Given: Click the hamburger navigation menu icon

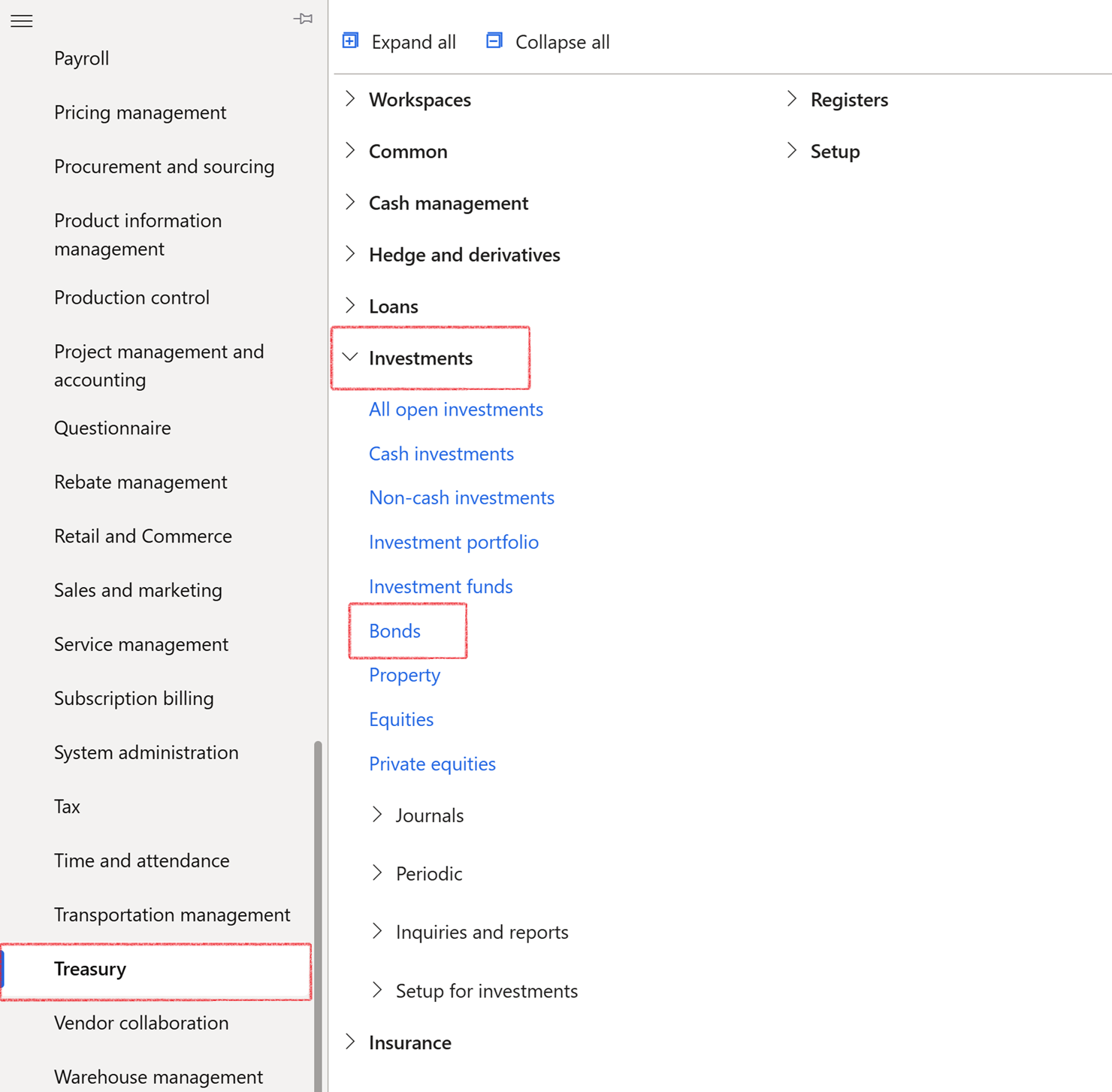Looking at the screenshot, I should click(22, 21).
